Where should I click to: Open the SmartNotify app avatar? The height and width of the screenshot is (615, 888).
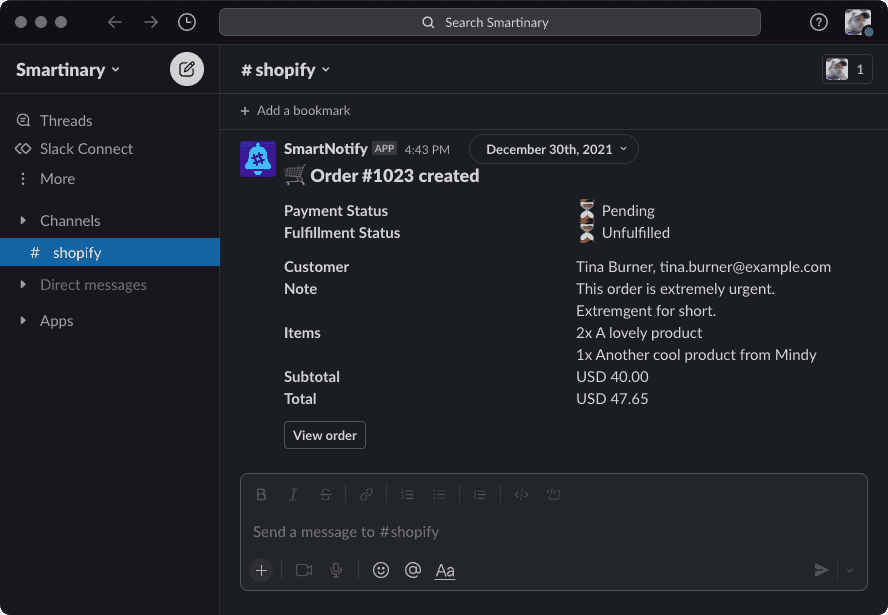258,159
